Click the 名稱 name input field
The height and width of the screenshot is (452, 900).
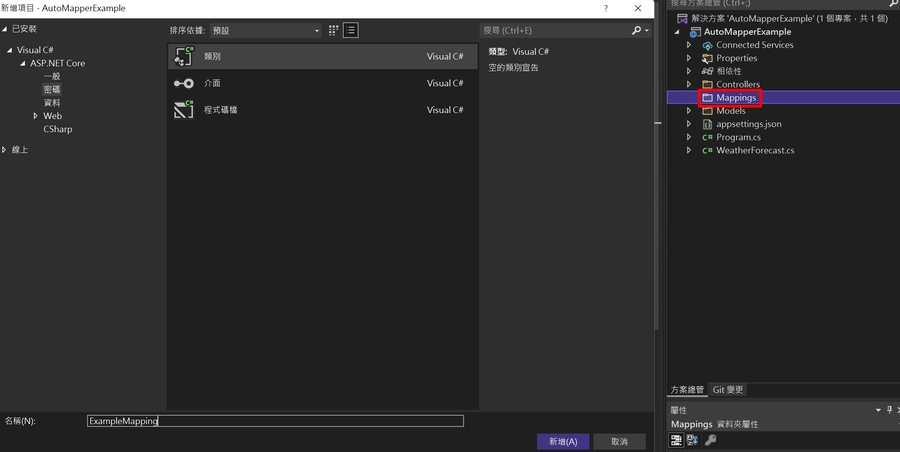pyautogui.click(x=275, y=421)
